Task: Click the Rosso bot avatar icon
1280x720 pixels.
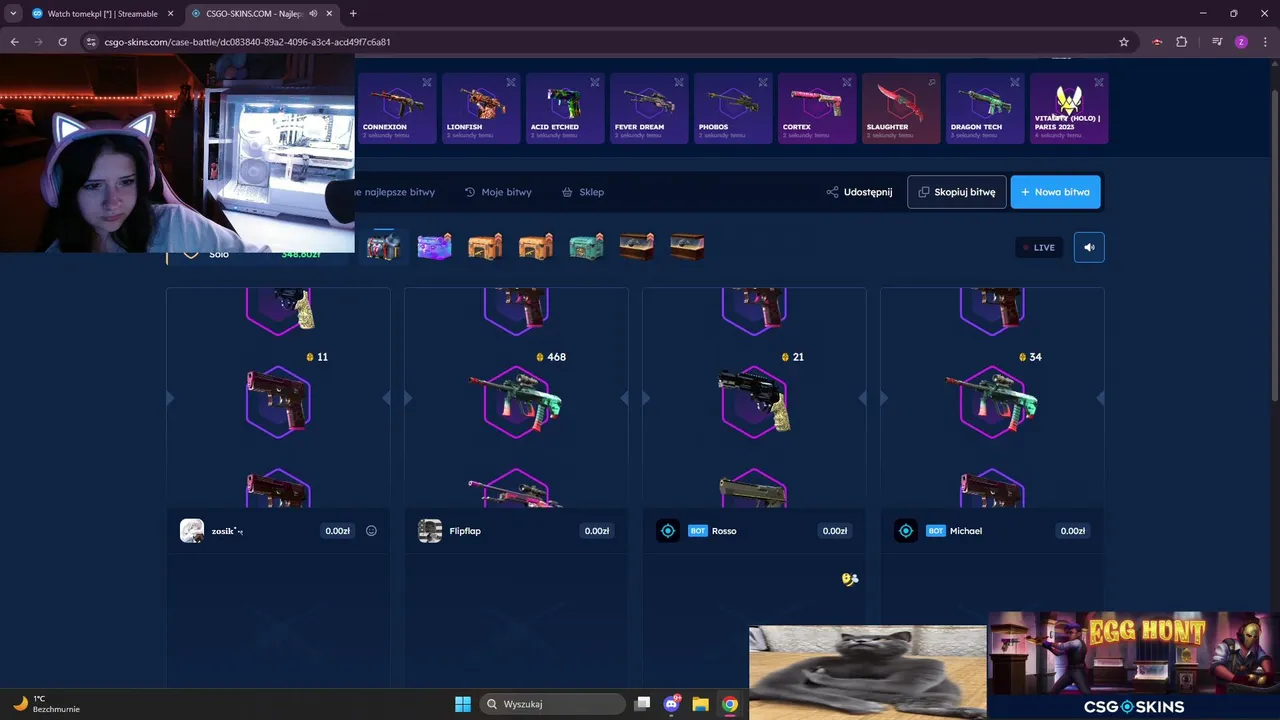Action: tap(668, 531)
